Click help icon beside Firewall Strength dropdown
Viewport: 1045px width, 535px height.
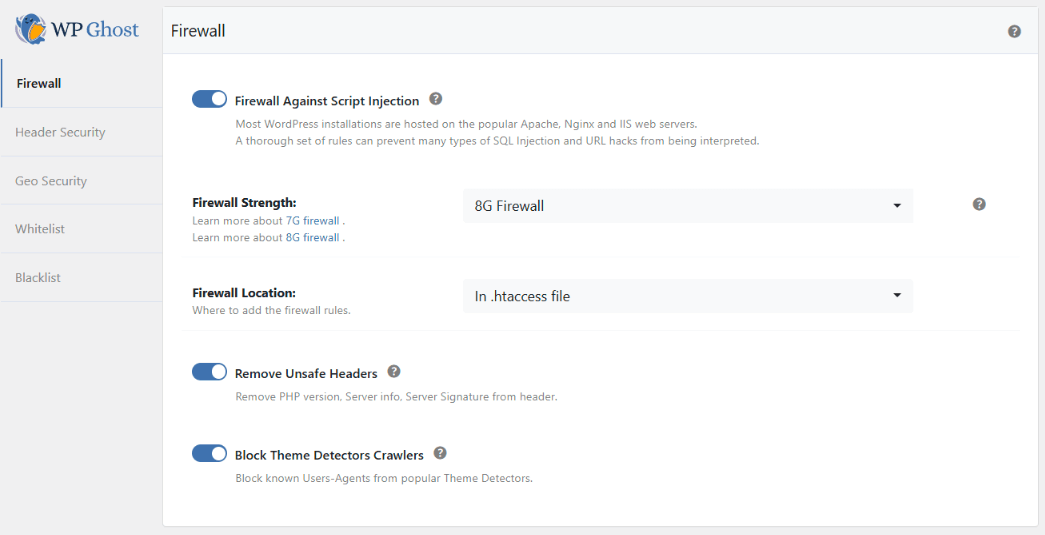(x=979, y=204)
